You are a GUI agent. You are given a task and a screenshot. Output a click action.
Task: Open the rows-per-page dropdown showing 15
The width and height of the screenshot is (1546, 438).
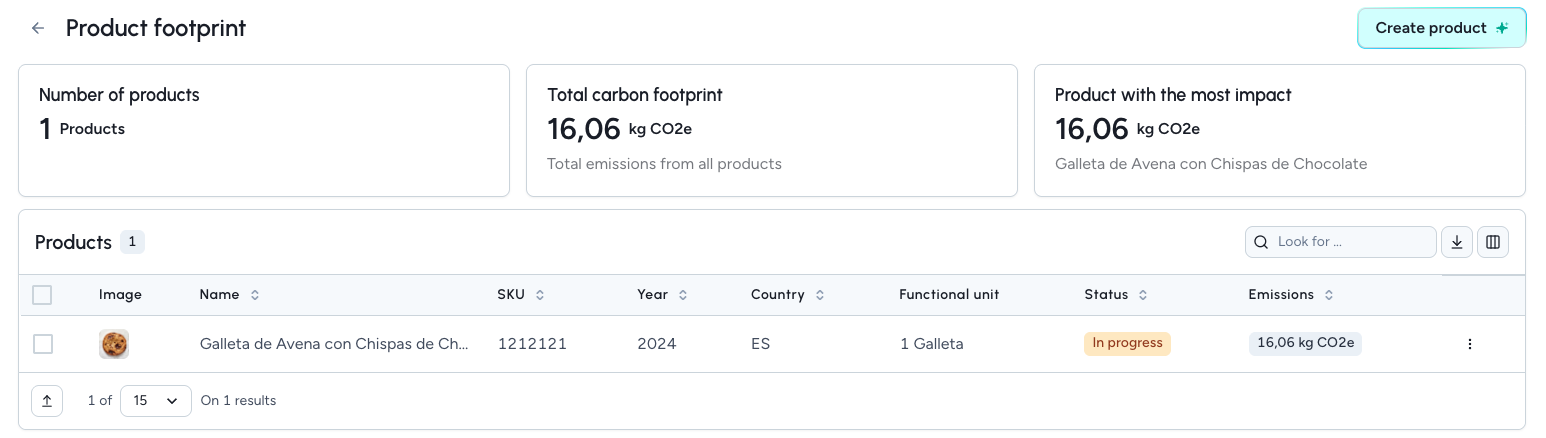click(155, 401)
